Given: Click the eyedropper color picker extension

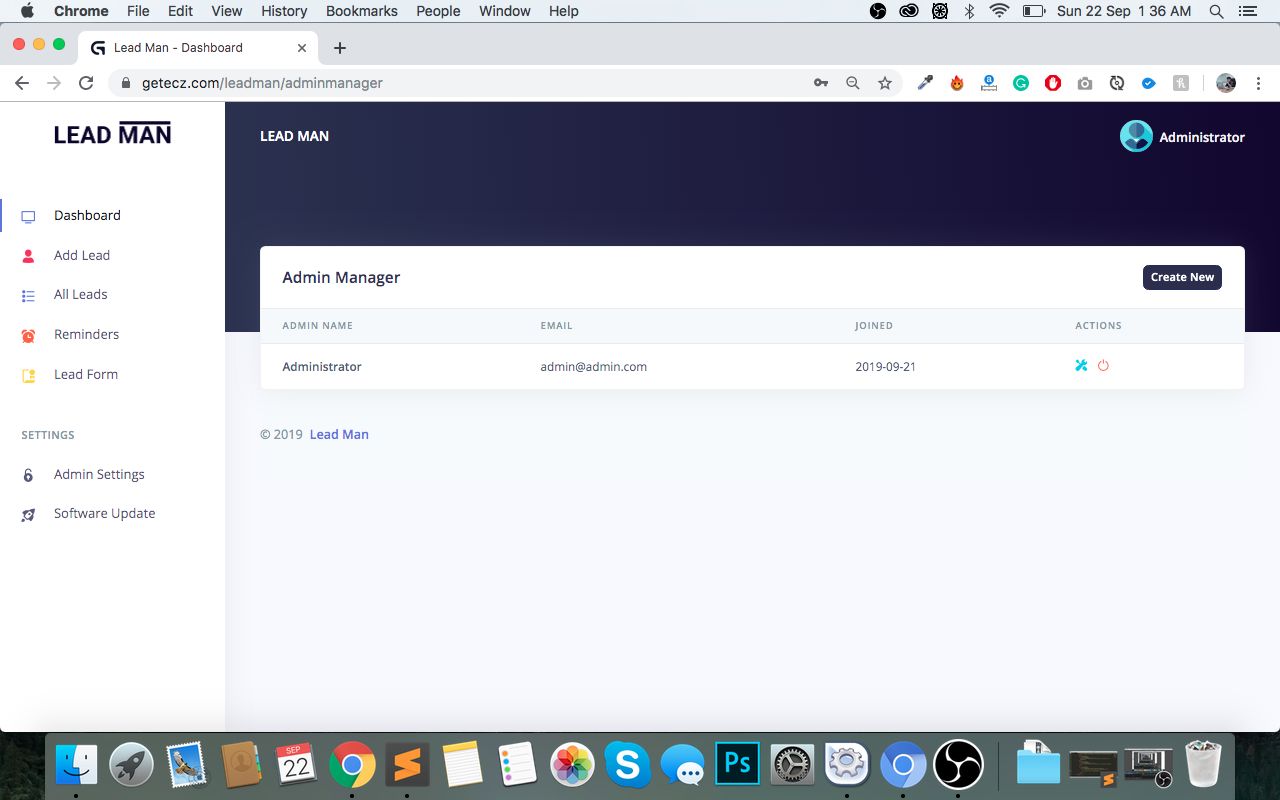Looking at the screenshot, I should [925, 83].
